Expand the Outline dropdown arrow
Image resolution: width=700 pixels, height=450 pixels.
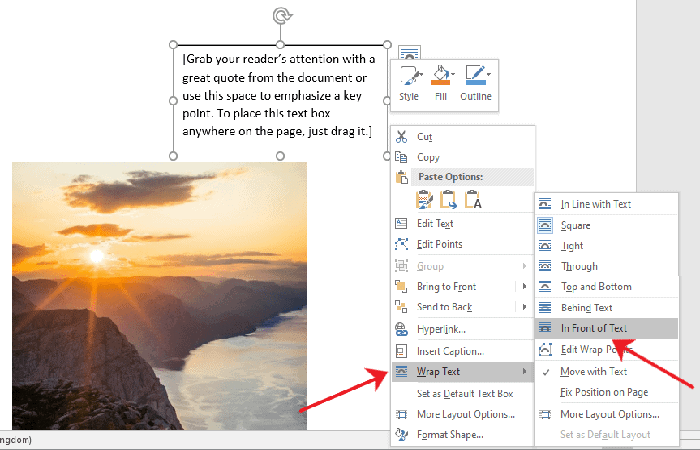tap(489, 73)
